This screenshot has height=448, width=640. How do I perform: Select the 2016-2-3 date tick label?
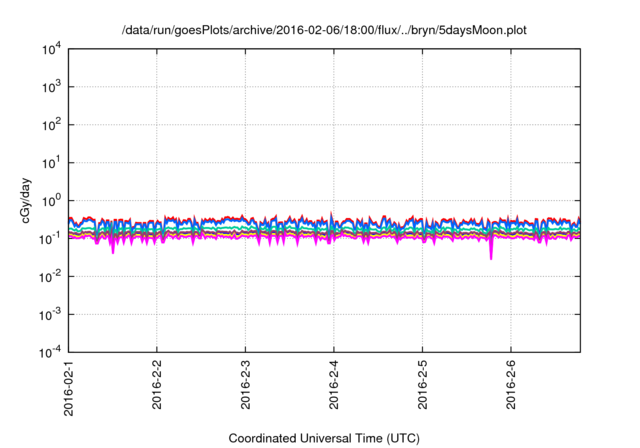point(245,384)
